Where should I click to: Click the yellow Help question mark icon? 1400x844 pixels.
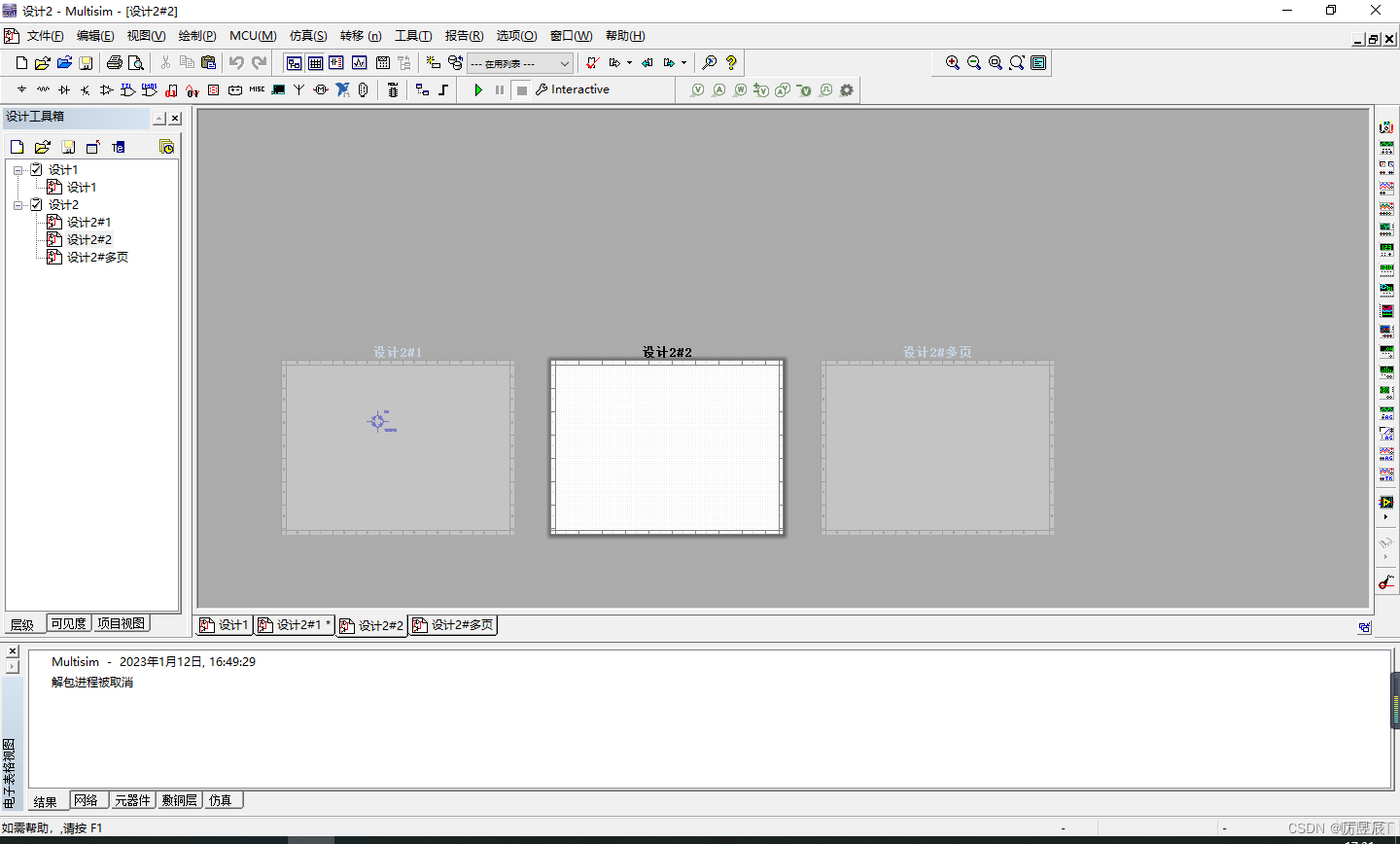731,62
